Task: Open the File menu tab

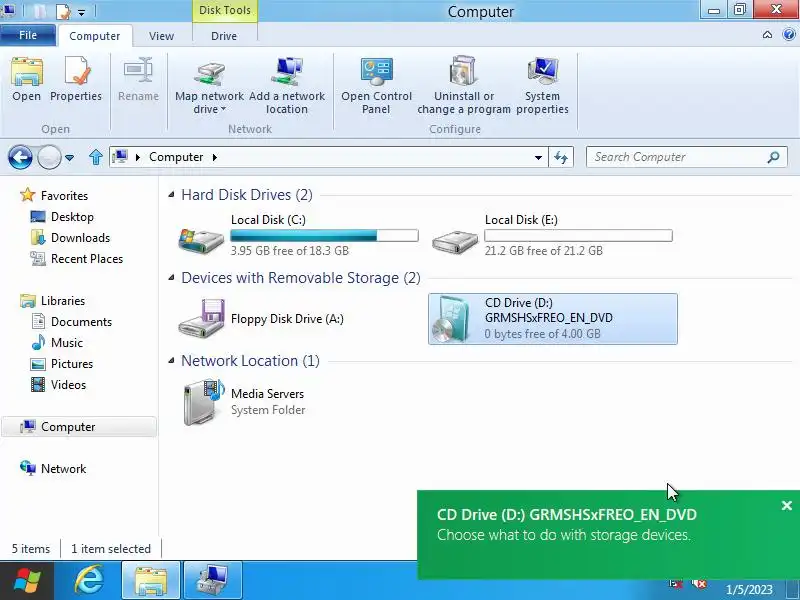Action: [x=28, y=35]
